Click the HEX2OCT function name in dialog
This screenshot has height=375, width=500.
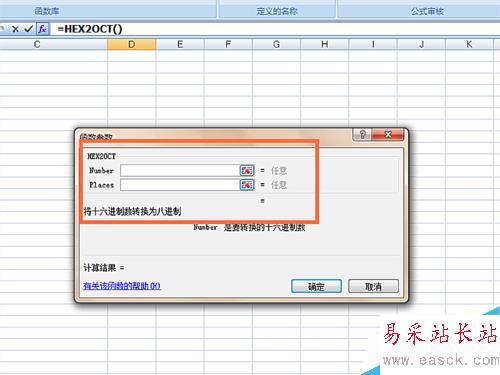coord(101,156)
